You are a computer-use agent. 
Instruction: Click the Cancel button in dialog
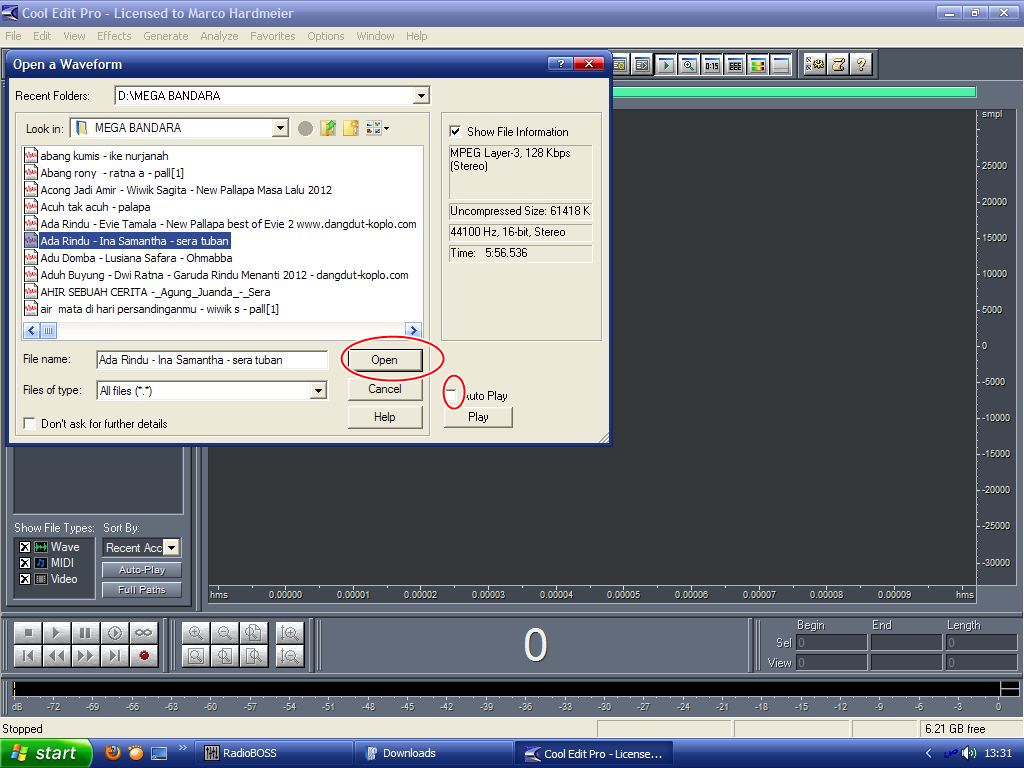385,389
